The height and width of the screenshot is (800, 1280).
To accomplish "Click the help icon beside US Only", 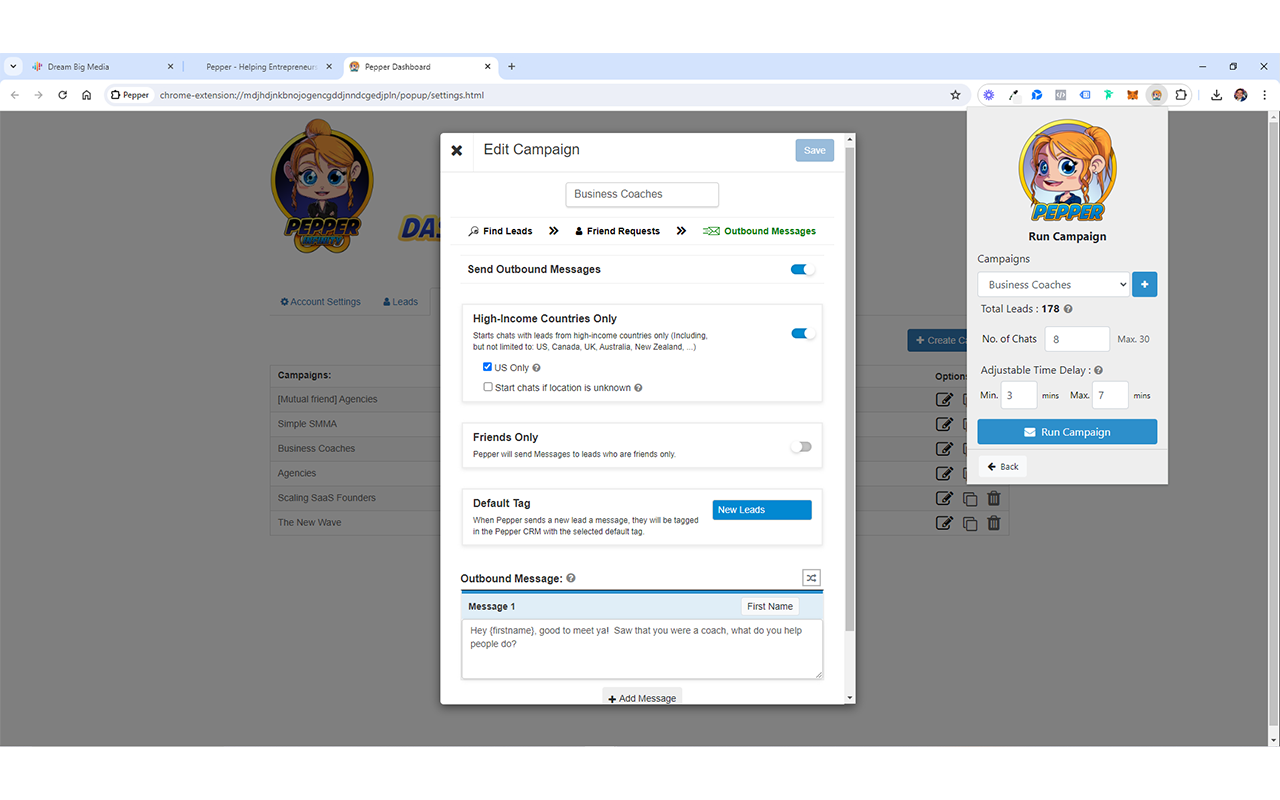I will tap(537, 368).
